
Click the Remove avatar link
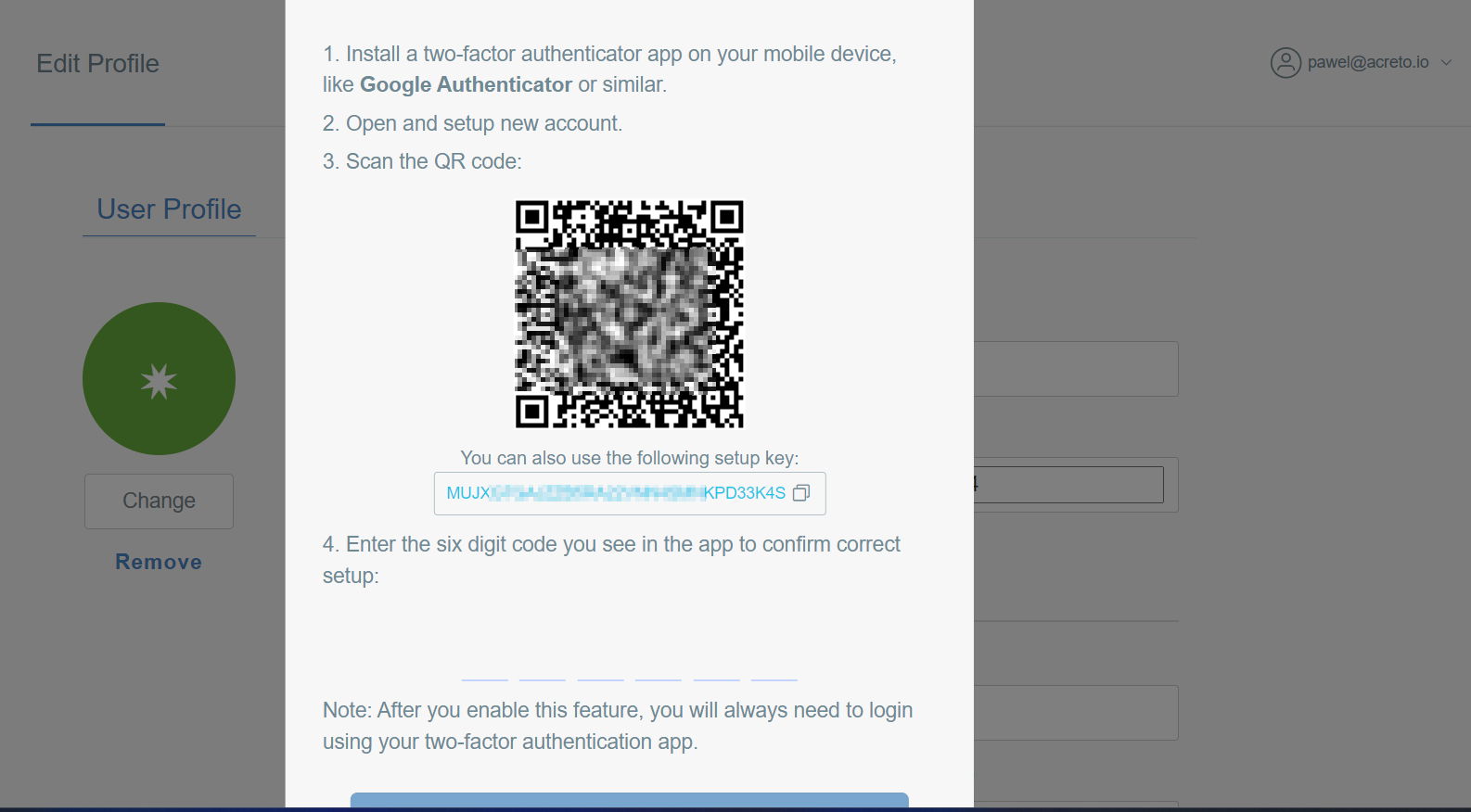(x=159, y=562)
